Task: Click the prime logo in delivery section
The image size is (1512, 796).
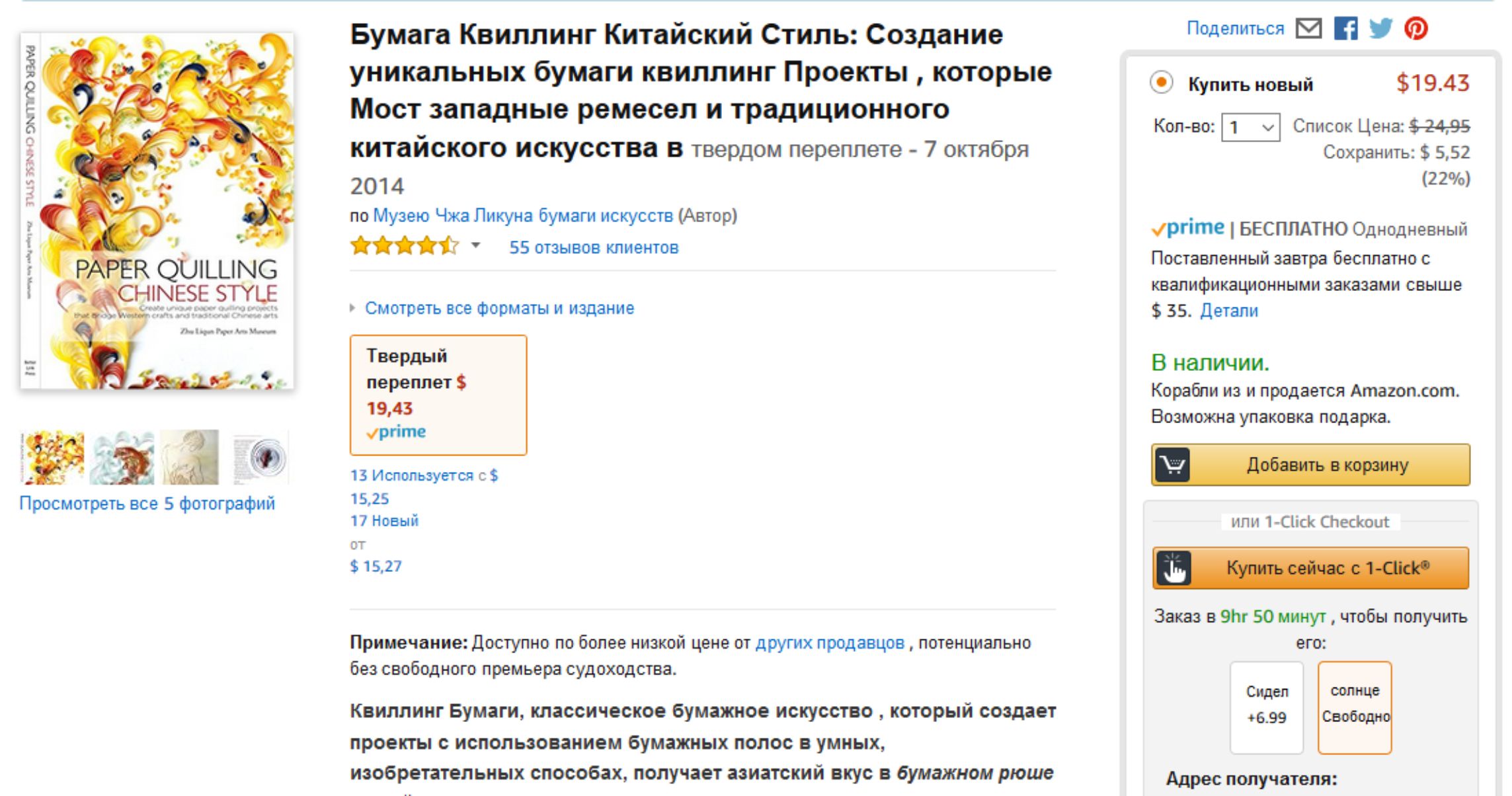Action: pos(1188,228)
